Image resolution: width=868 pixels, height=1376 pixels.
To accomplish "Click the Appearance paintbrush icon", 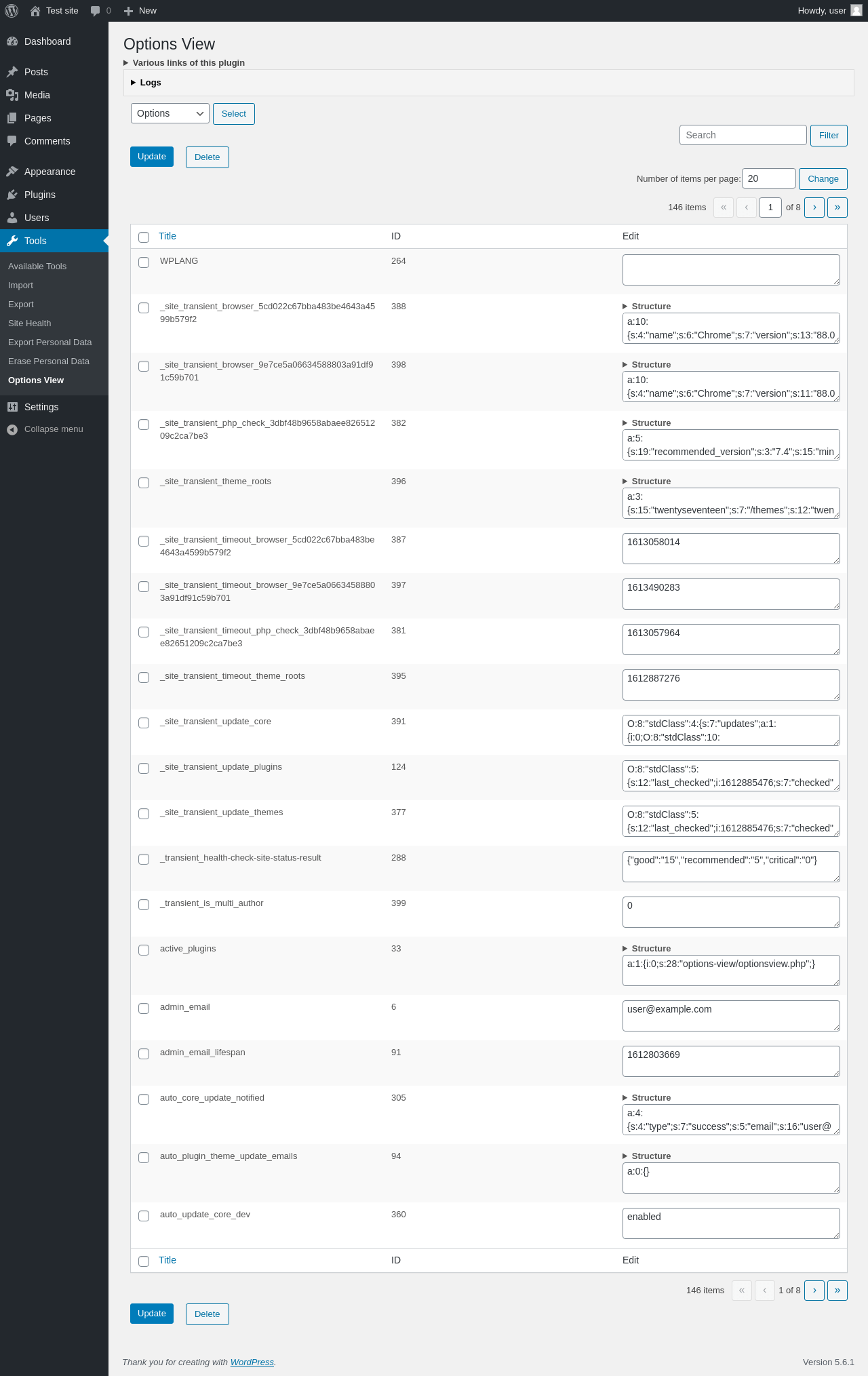I will click(x=12, y=172).
